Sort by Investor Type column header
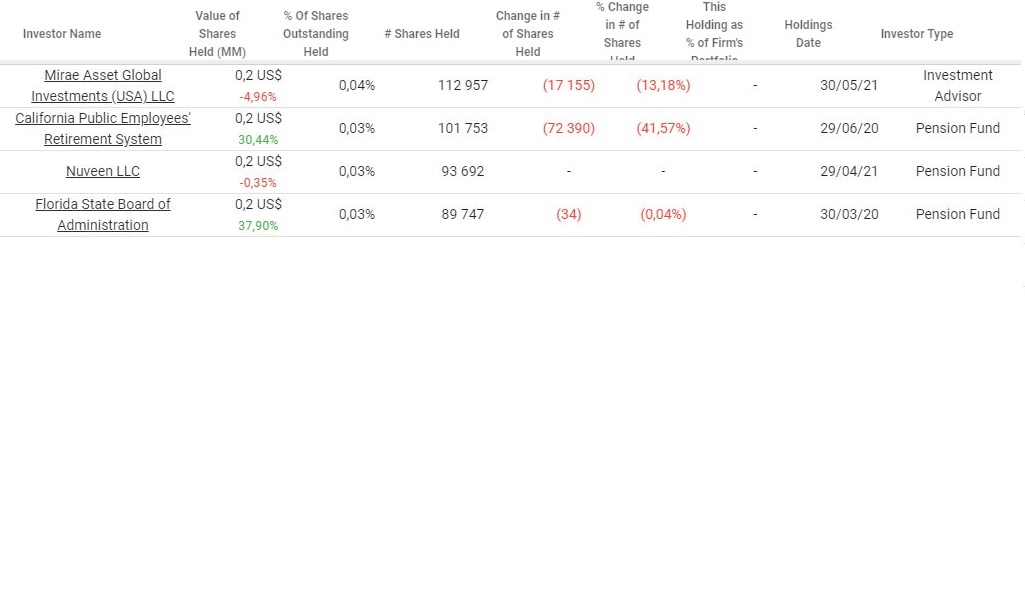The height and width of the screenshot is (591, 1025). [916, 34]
